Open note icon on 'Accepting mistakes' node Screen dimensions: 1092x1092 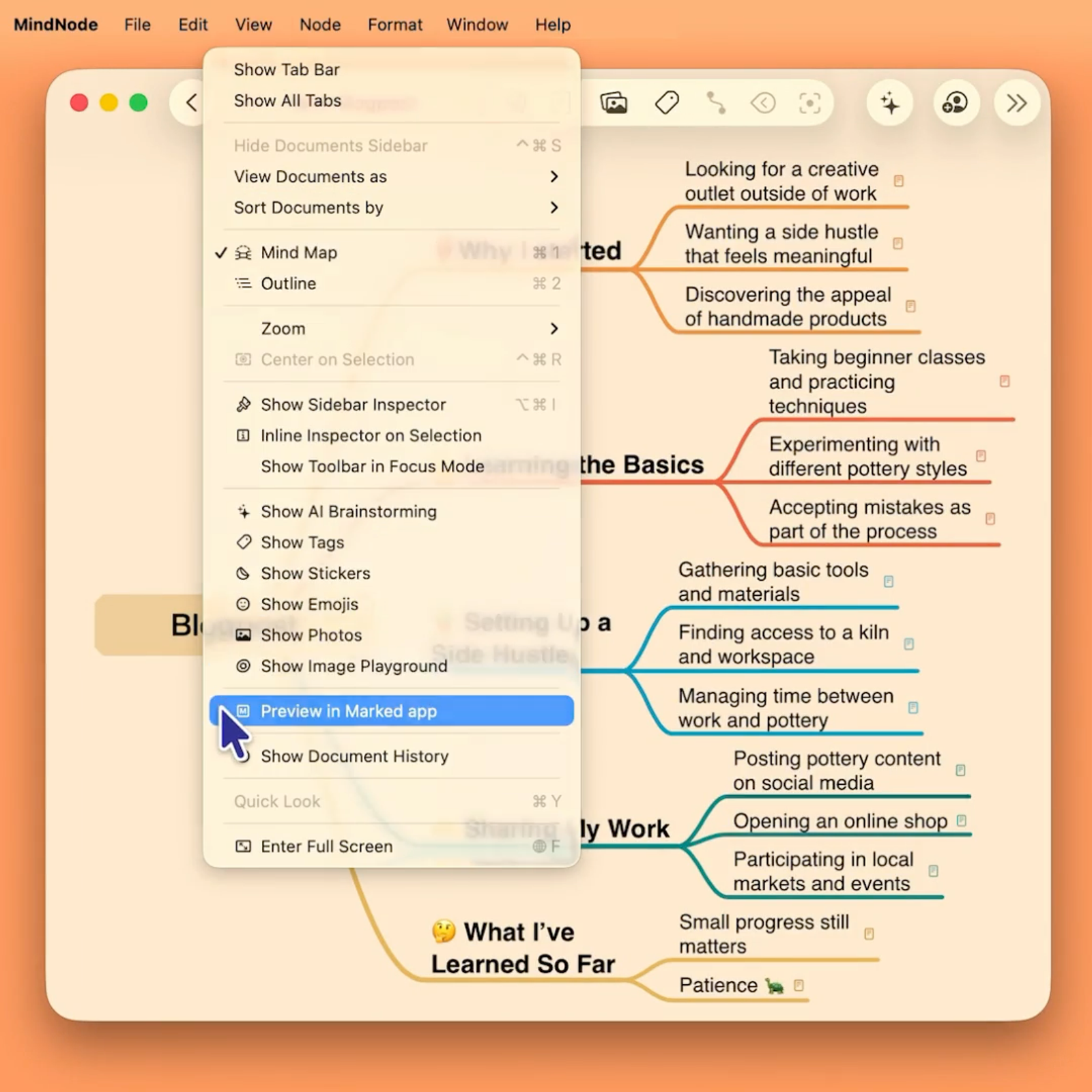tap(990, 519)
